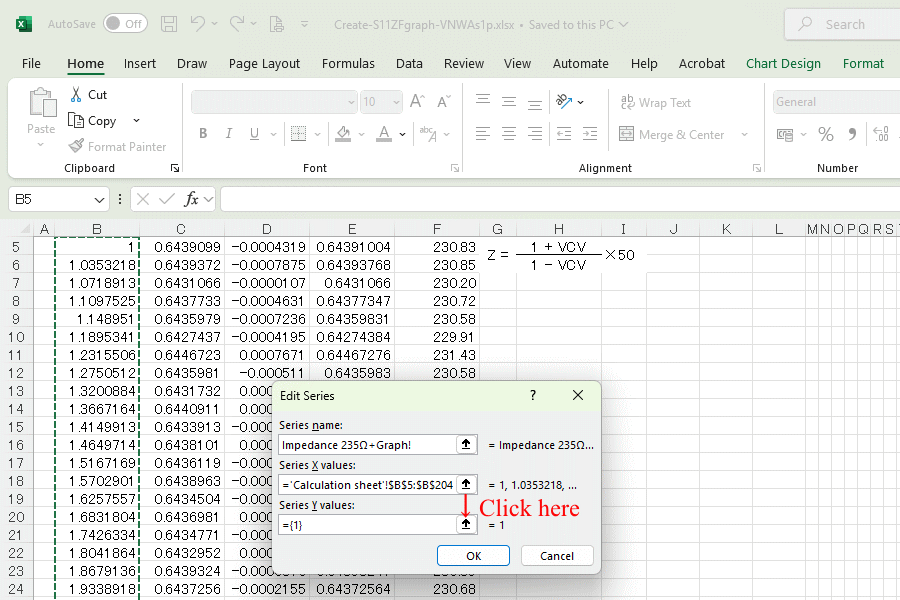Click the Save disk icon
This screenshot has width=900, height=600.
[169, 24]
